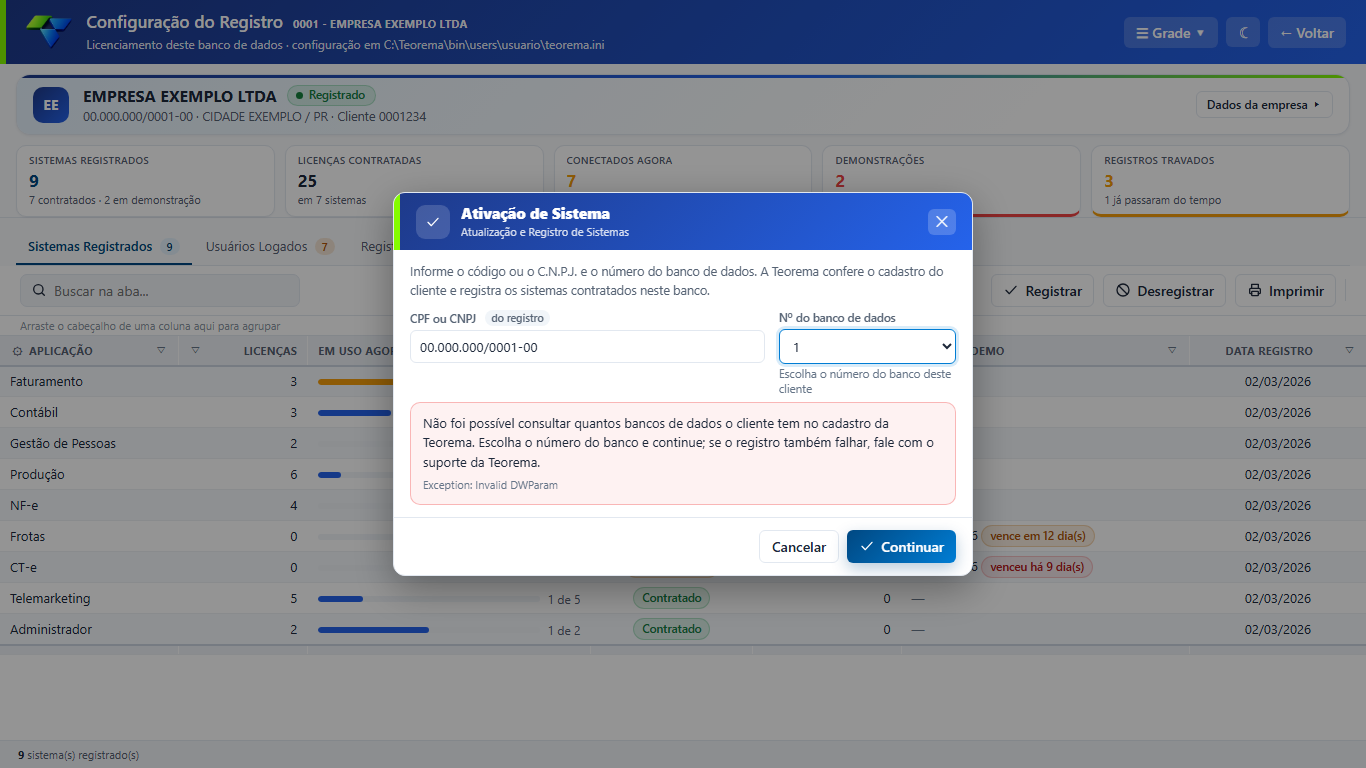Click the Buscar na aba search field

tap(160, 291)
